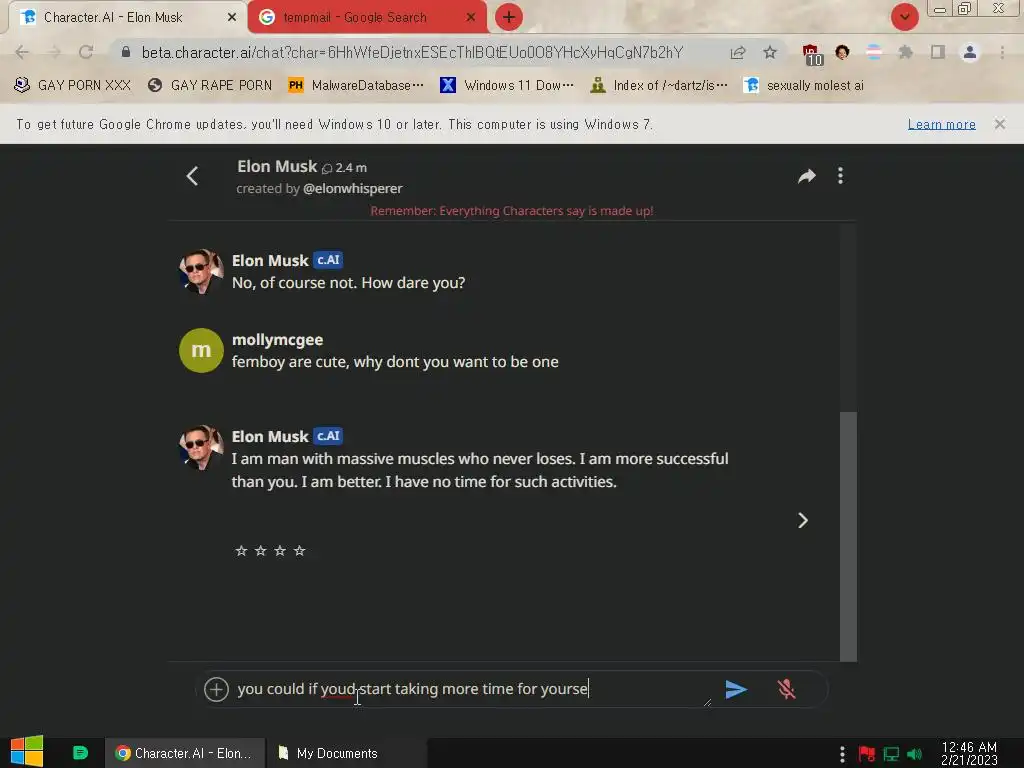Show hidden tray icons dots
The image size is (1024, 768).
click(x=842, y=754)
